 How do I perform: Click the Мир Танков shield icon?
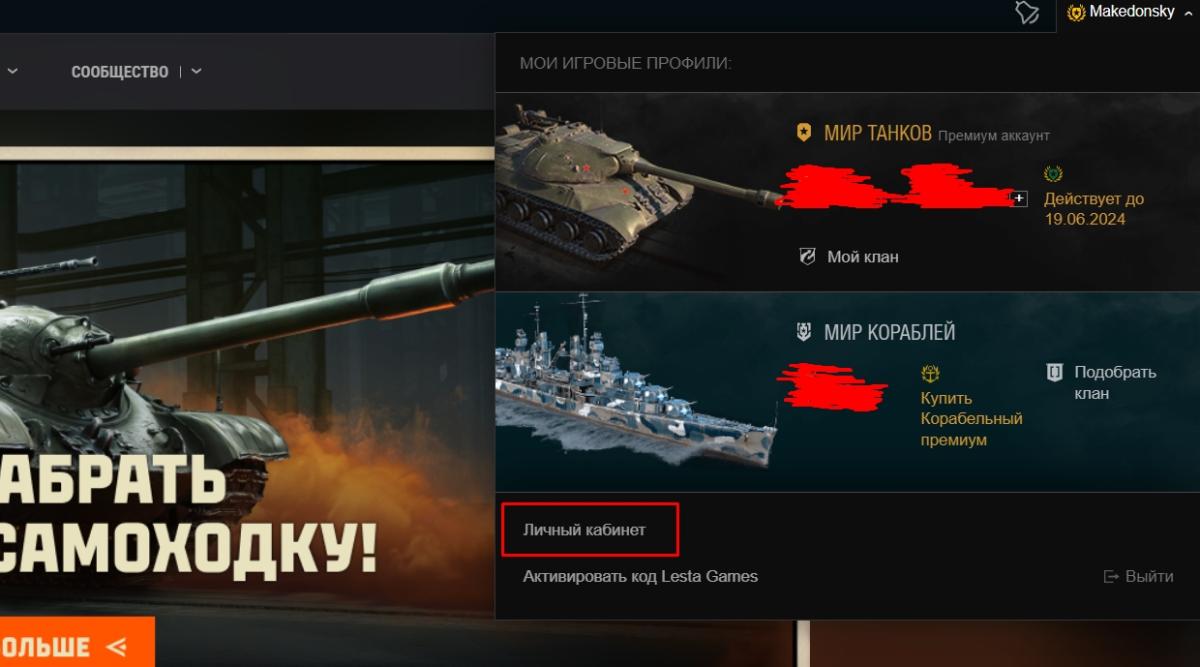[803, 133]
